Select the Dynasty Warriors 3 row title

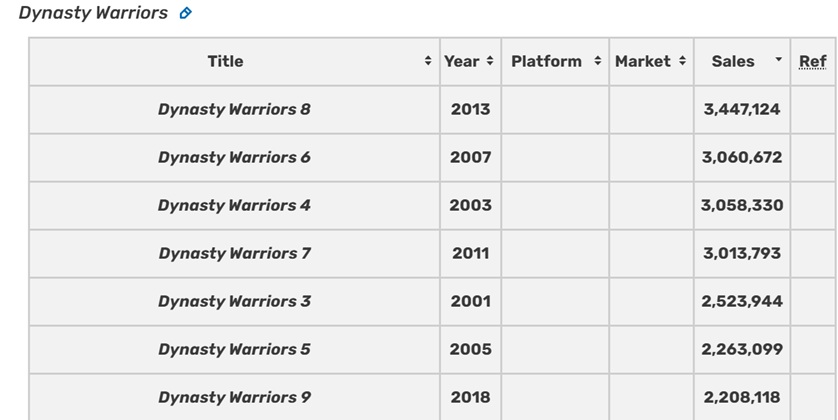coord(234,301)
